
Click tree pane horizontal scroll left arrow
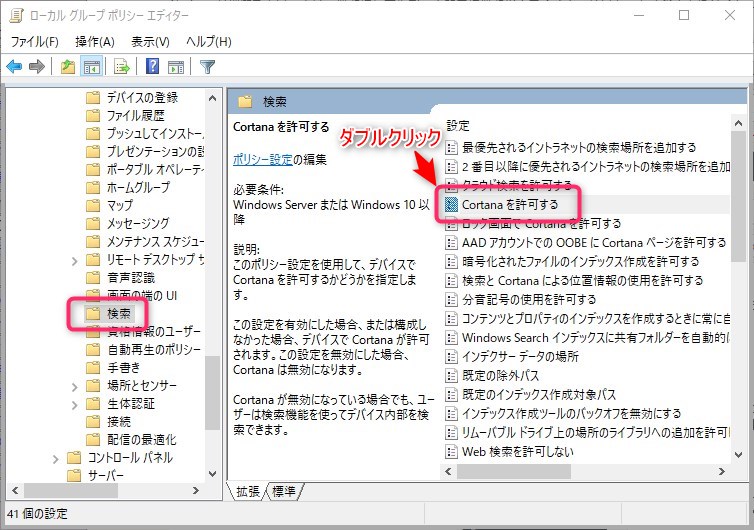coord(15,491)
